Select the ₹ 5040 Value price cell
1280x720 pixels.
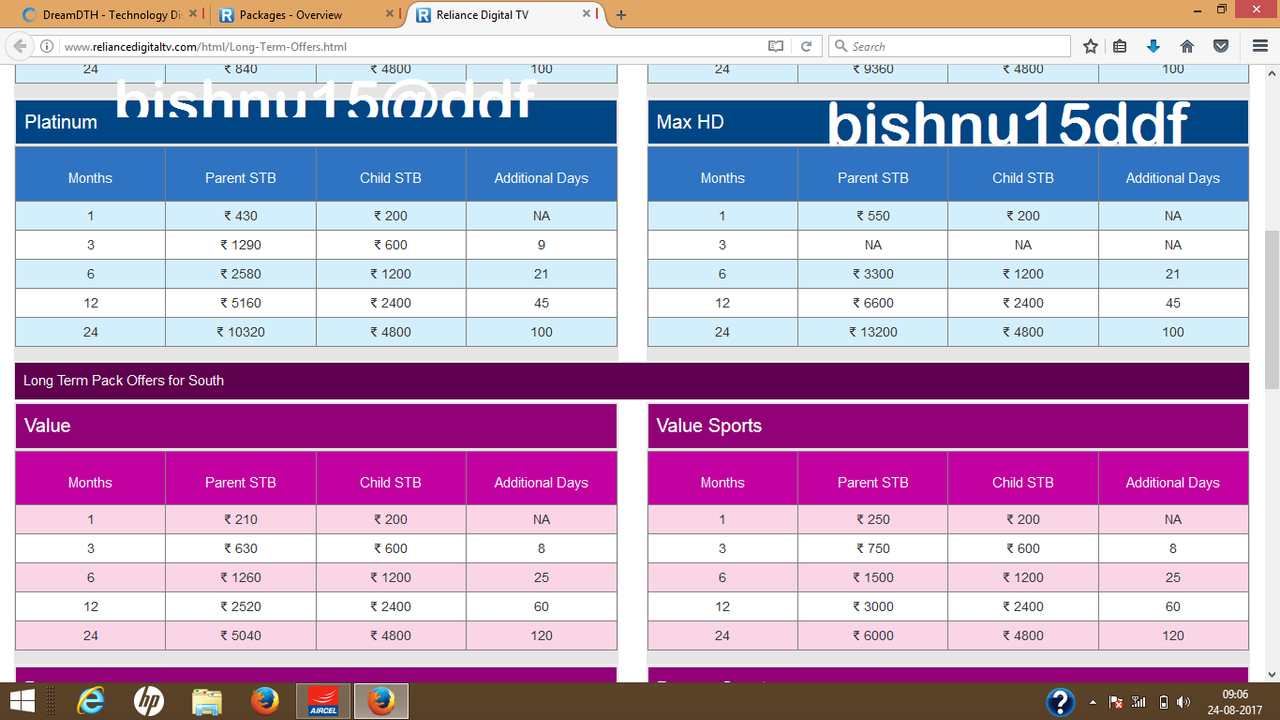(240, 635)
